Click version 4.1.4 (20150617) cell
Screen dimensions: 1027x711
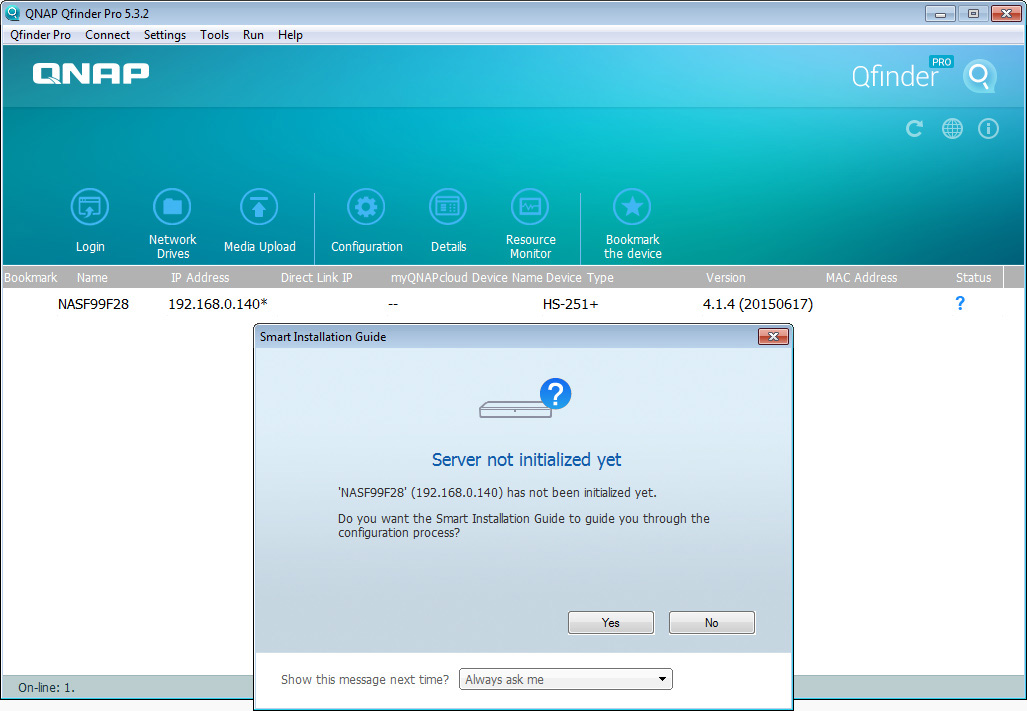[x=758, y=304]
